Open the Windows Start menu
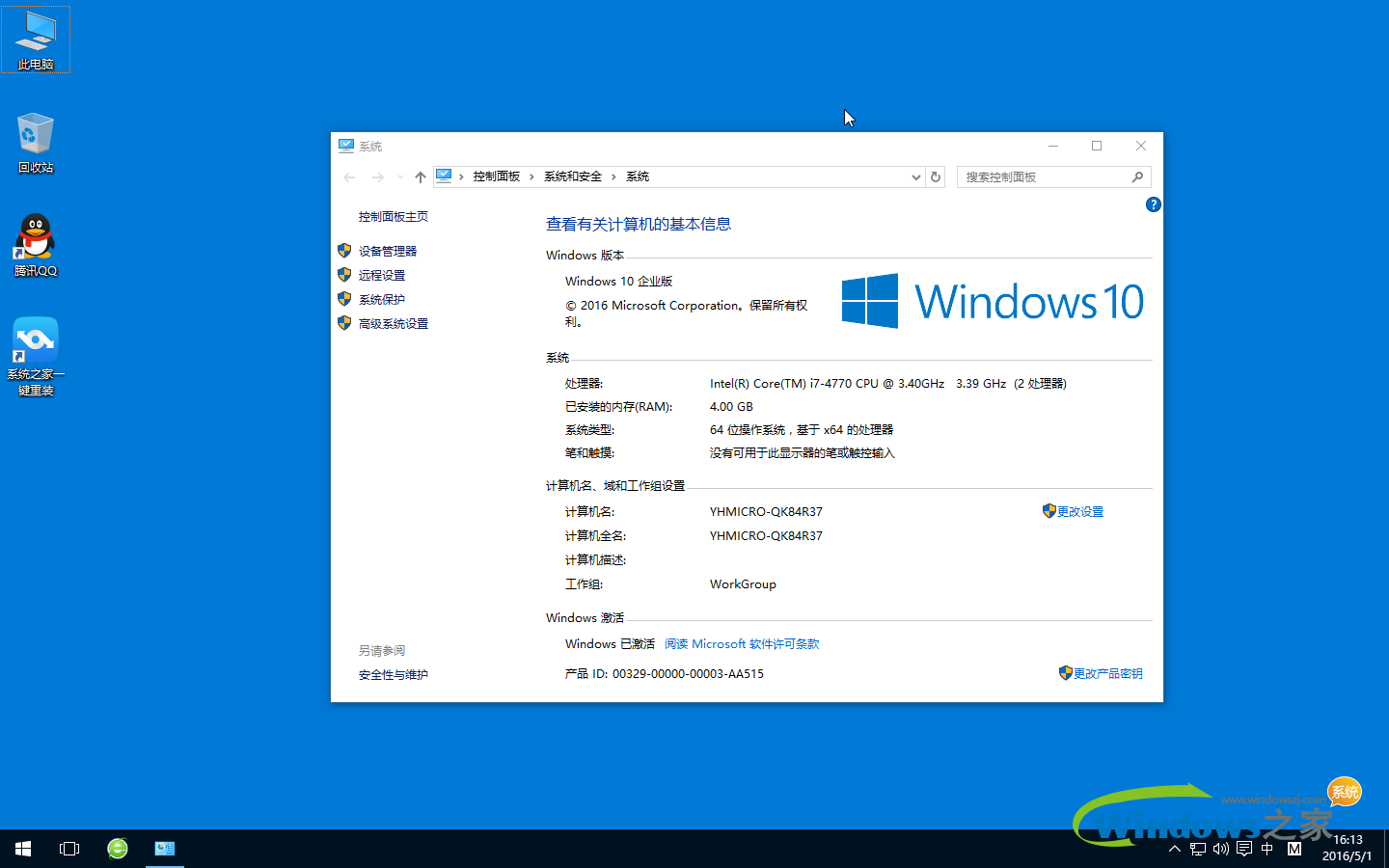Image resolution: width=1389 pixels, height=868 pixels. tap(22, 848)
